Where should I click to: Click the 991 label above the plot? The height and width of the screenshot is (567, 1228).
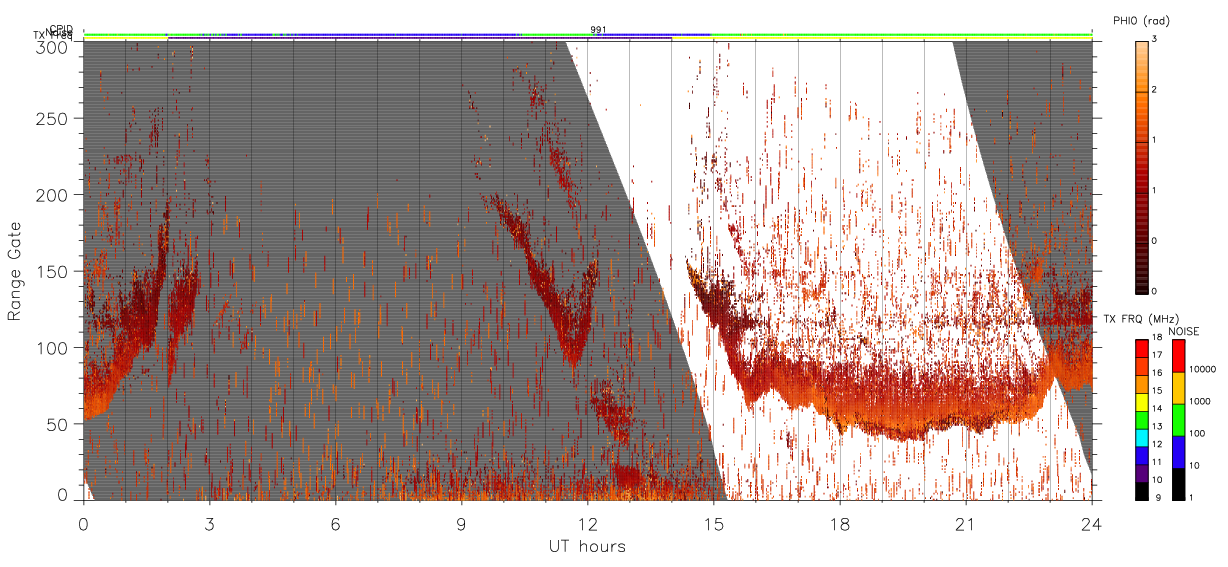(598, 30)
